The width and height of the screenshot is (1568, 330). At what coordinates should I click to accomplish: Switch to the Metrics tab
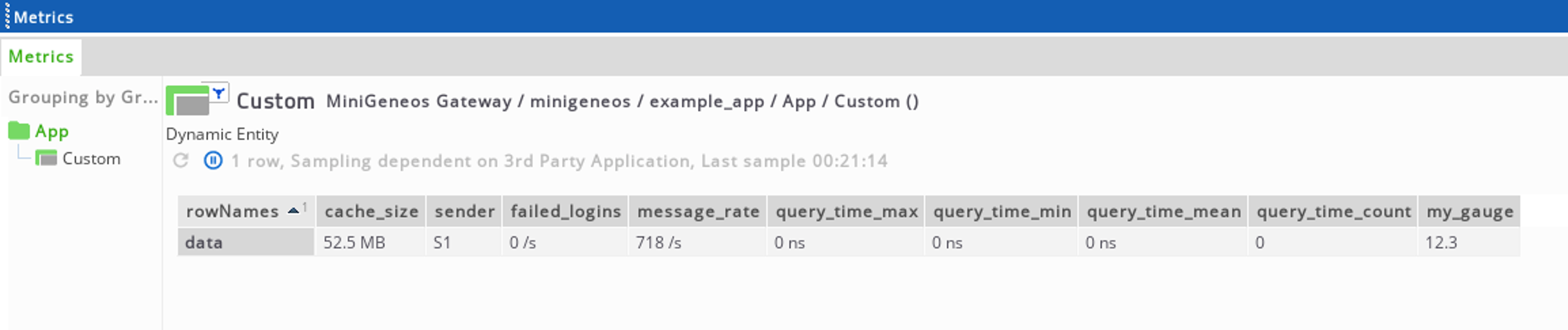click(x=41, y=57)
